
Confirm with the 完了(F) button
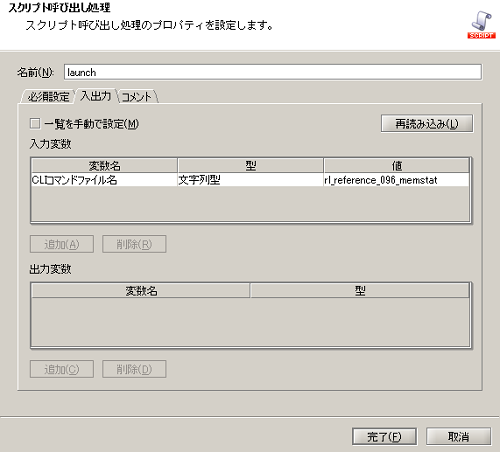(x=384, y=437)
